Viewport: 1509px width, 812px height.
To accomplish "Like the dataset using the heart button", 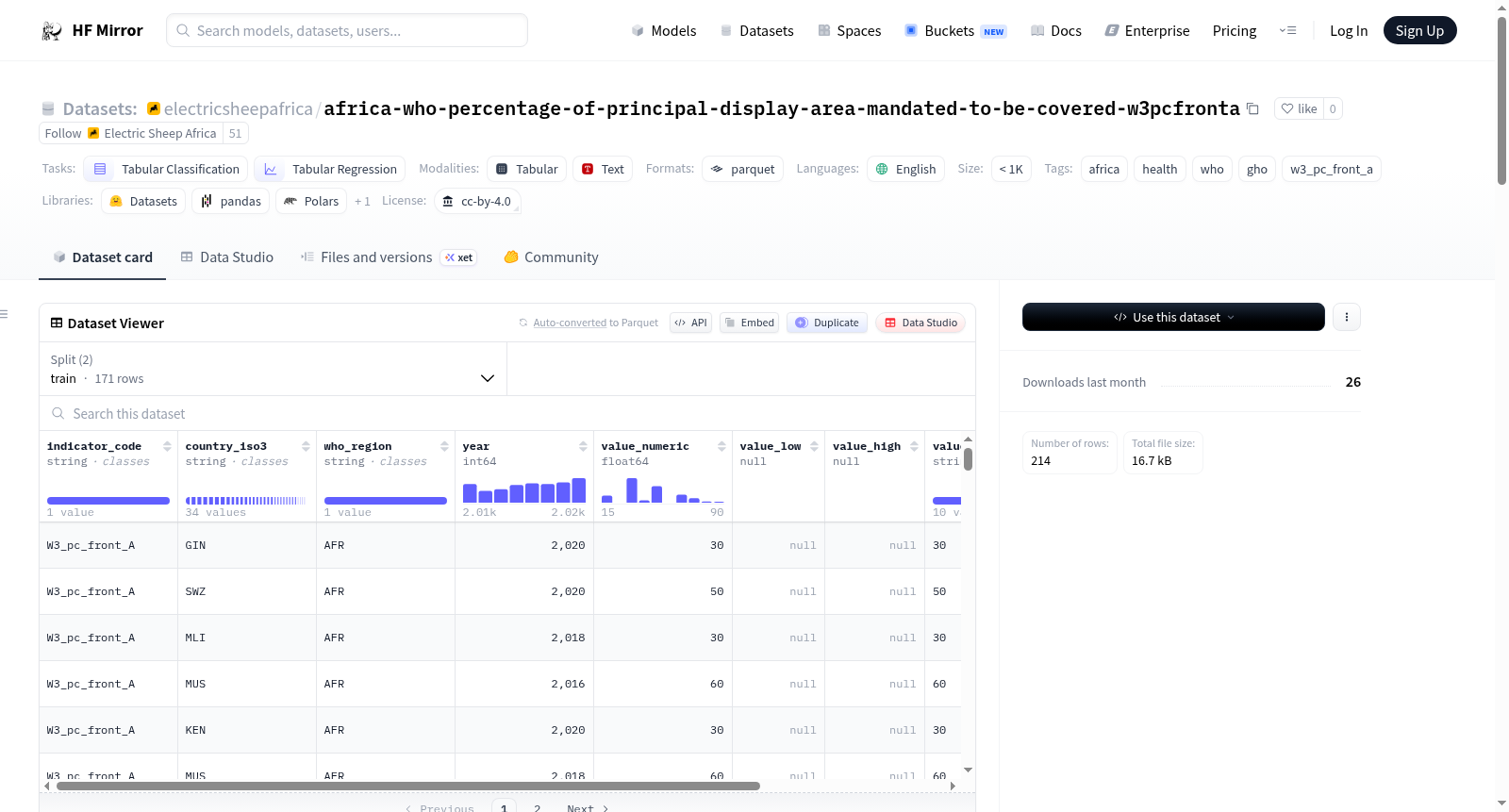I will point(1299,108).
